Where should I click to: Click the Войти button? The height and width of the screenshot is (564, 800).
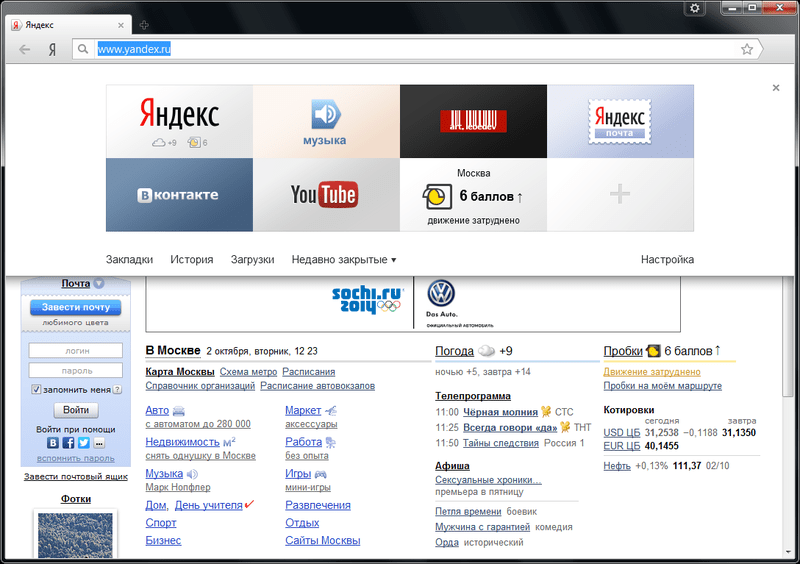76,410
